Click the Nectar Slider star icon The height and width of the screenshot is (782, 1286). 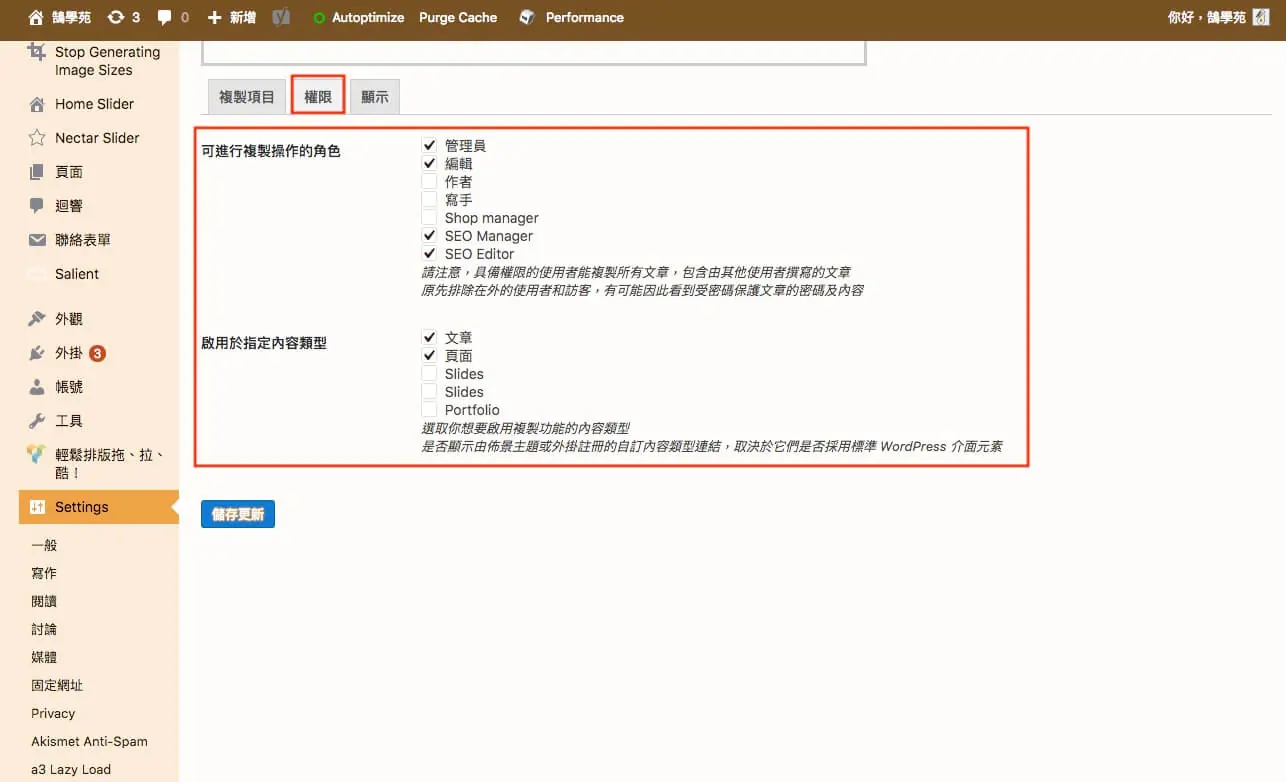37,138
